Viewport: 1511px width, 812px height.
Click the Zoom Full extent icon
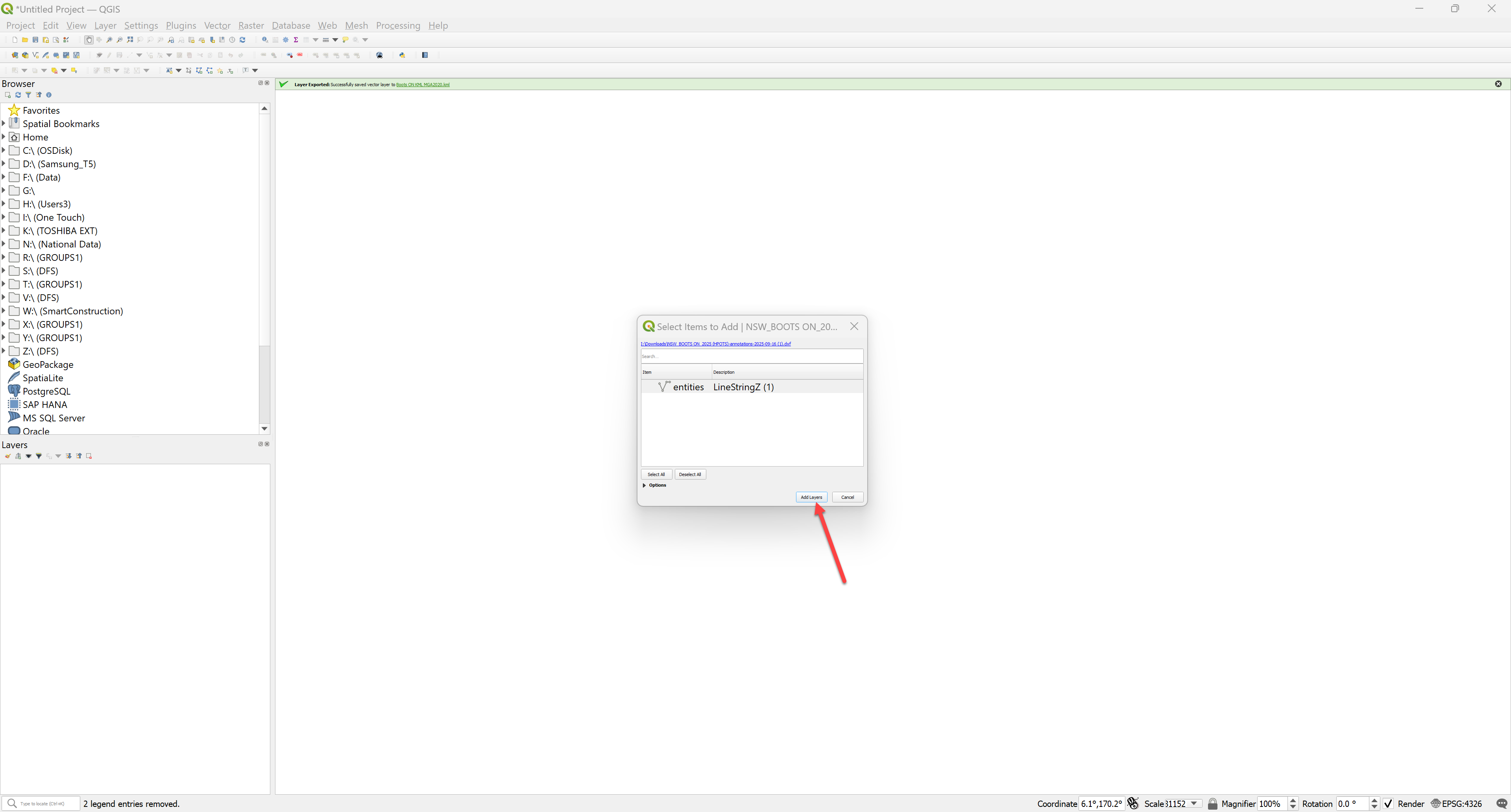tap(130, 40)
